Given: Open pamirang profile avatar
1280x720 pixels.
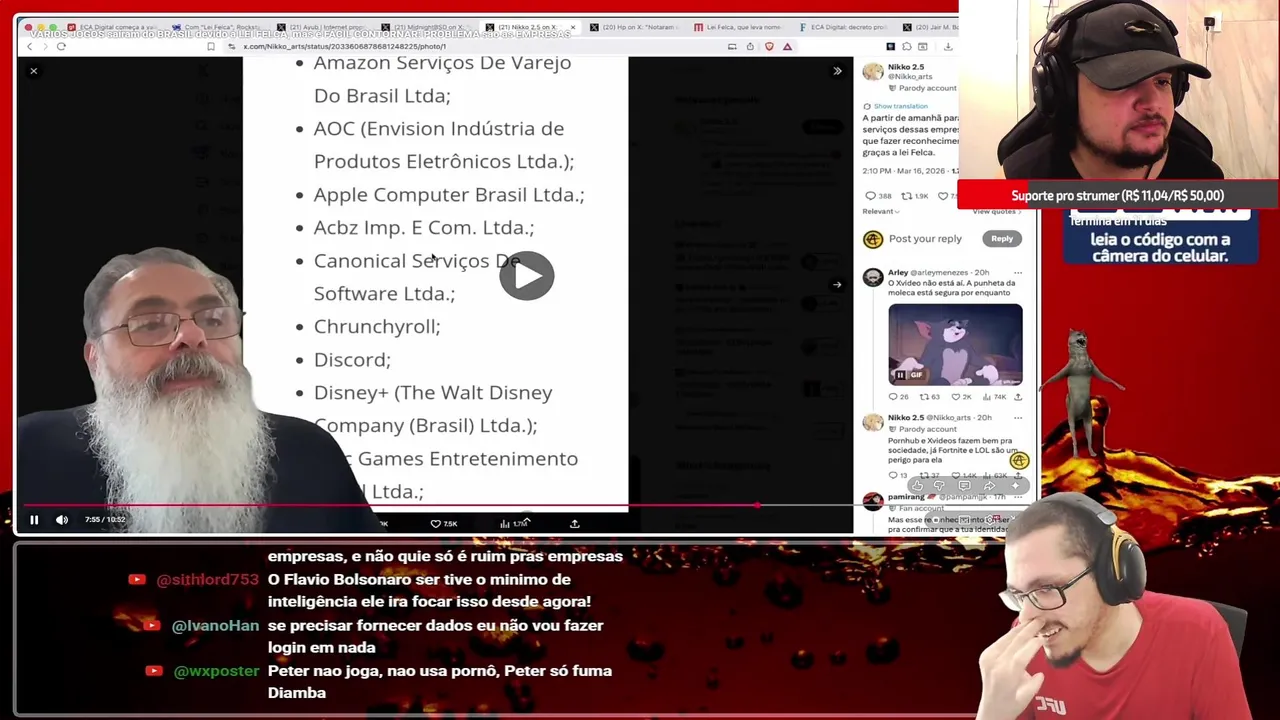Looking at the screenshot, I should (x=873, y=502).
